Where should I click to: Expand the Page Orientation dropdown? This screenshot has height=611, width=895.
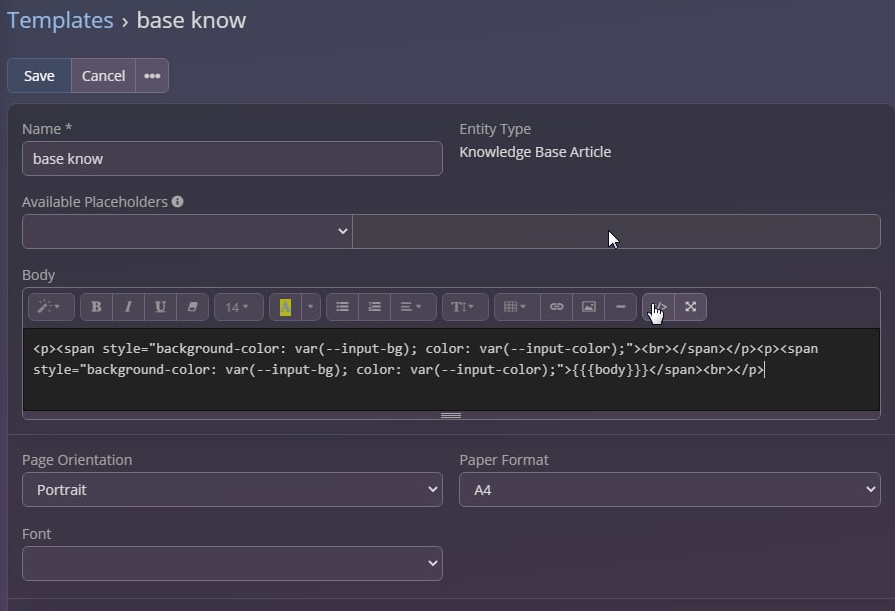click(x=232, y=490)
